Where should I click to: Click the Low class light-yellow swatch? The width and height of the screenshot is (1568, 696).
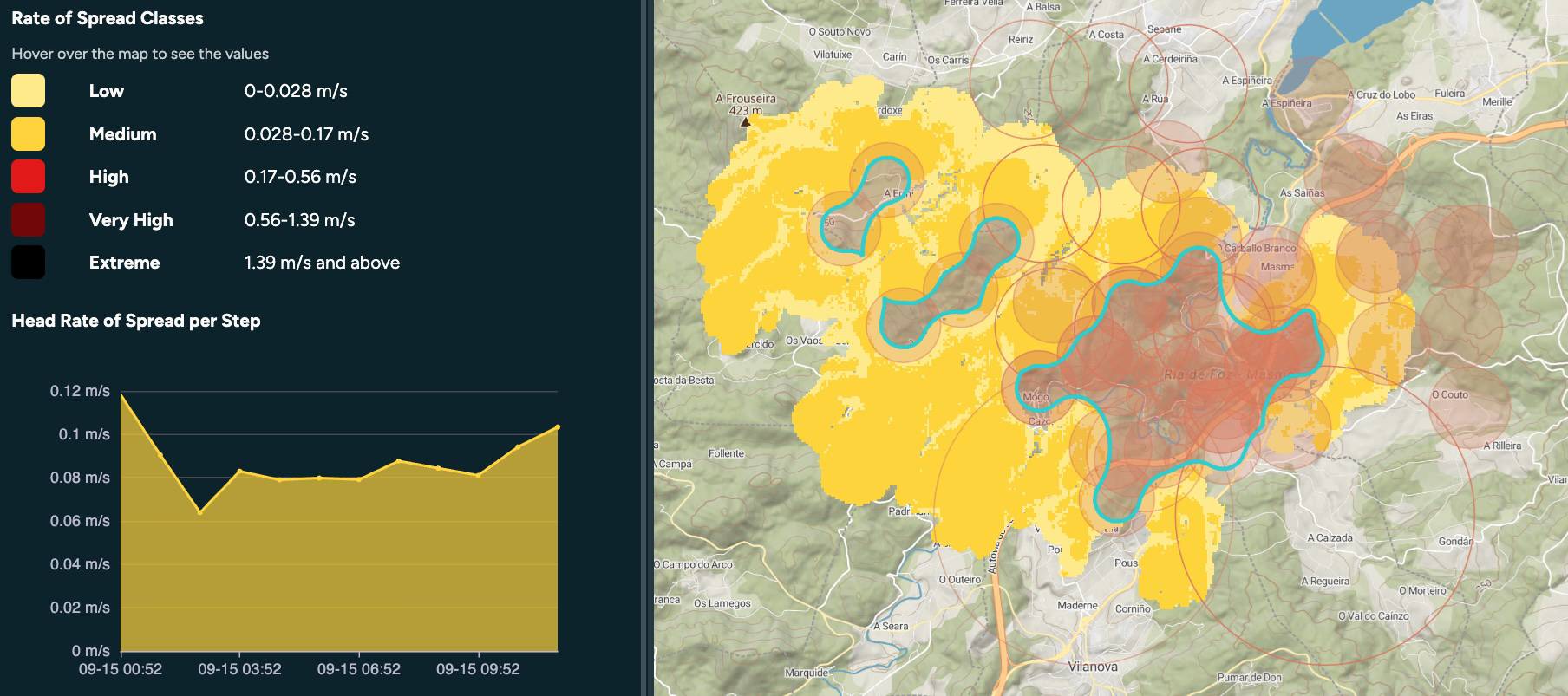(x=28, y=91)
